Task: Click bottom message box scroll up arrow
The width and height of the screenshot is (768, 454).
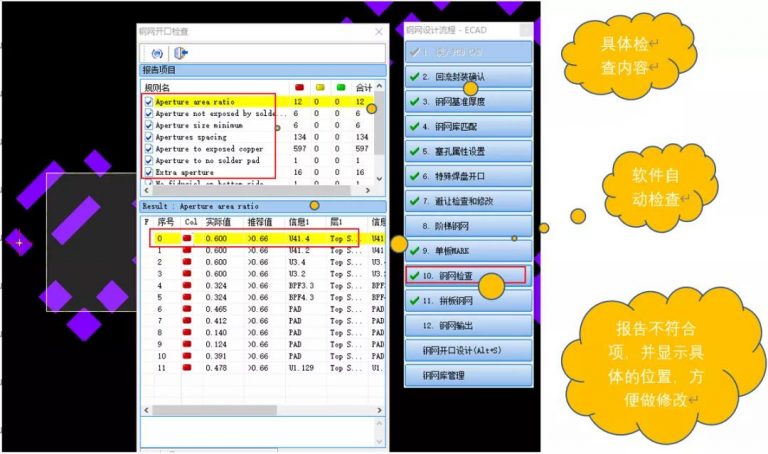Action: tap(380, 422)
